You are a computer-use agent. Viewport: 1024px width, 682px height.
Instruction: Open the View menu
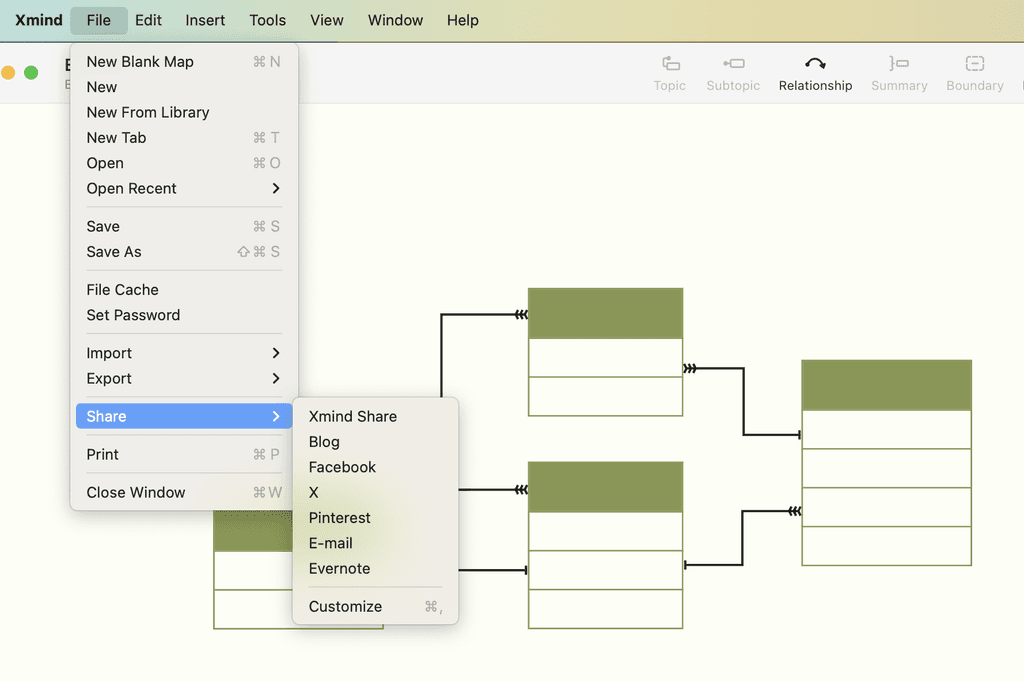click(x=326, y=20)
